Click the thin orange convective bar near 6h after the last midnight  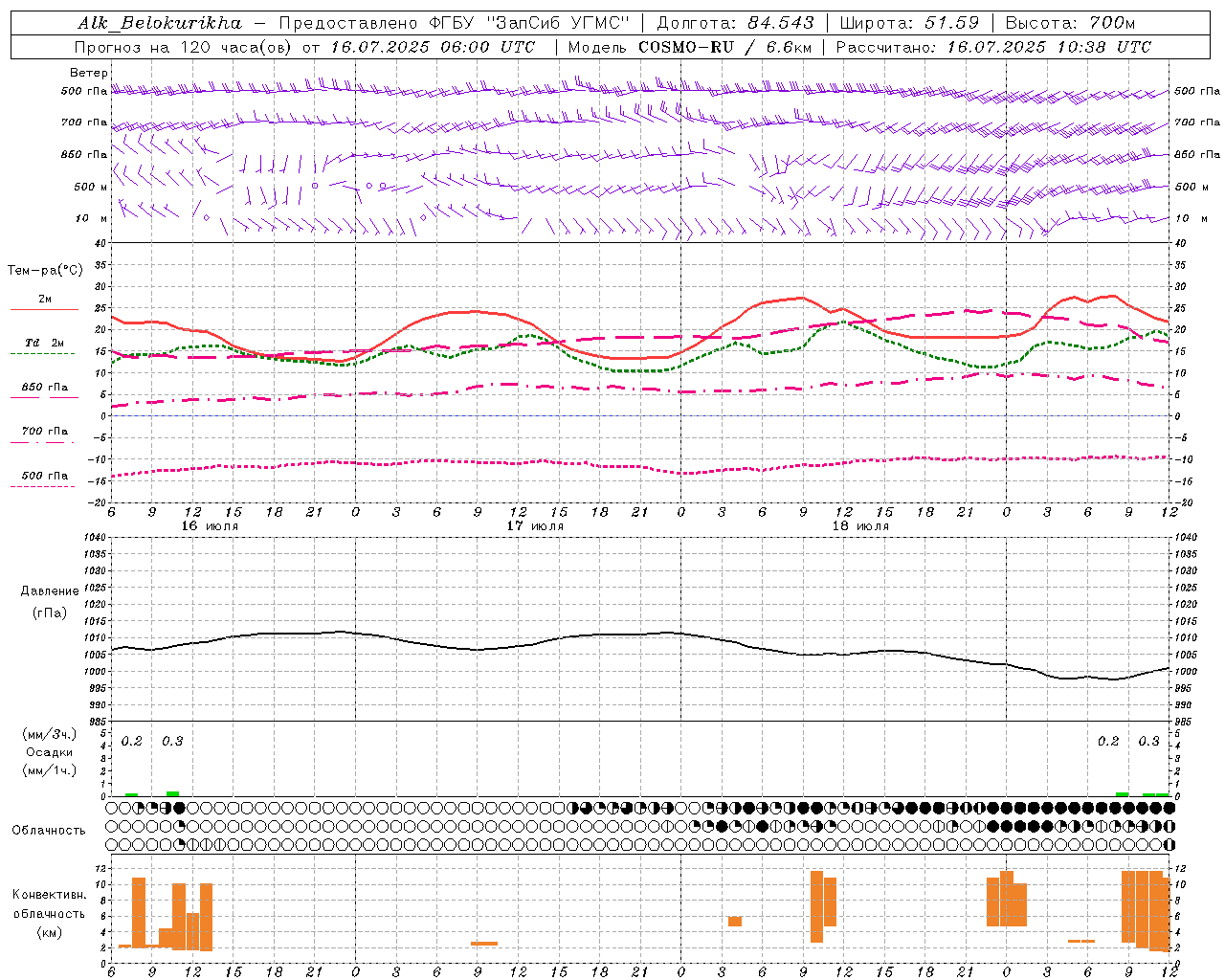click(1081, 941)
